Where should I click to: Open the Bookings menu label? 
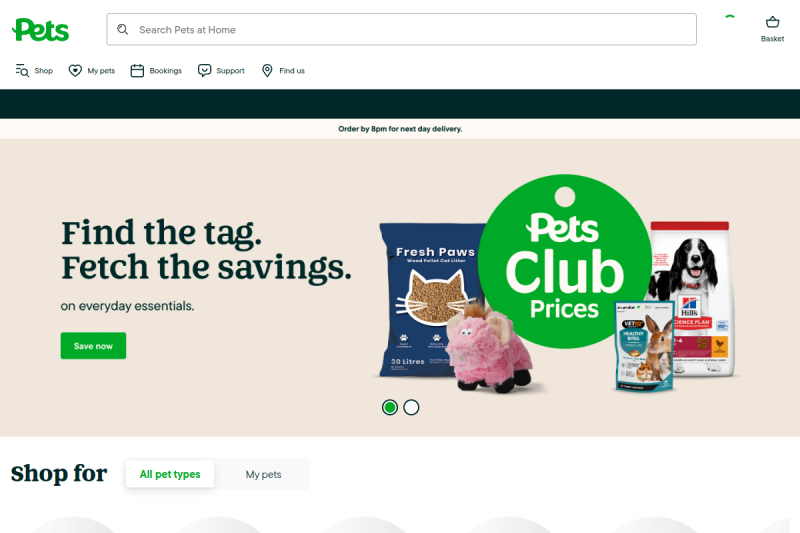click(x=165, y=70)
